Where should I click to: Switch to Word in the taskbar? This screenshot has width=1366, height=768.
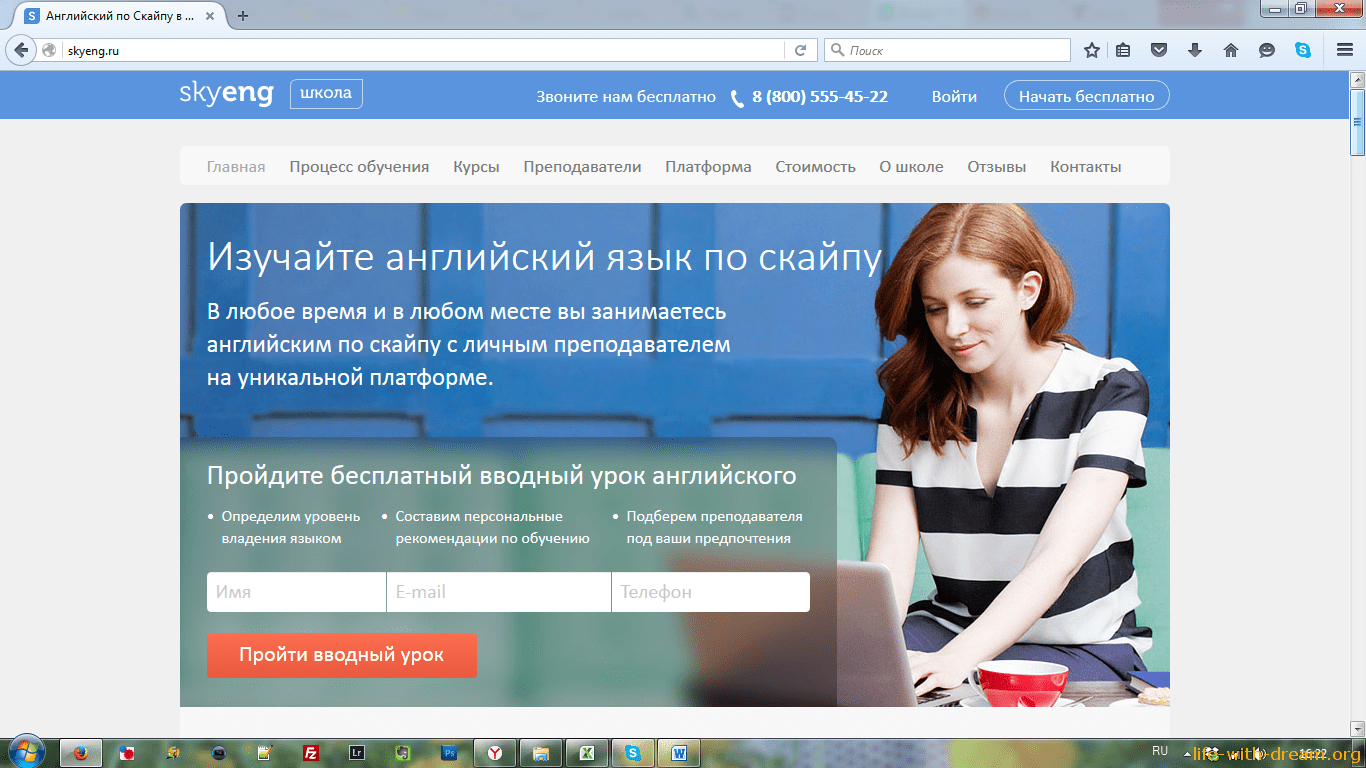(x=679, y=753)
